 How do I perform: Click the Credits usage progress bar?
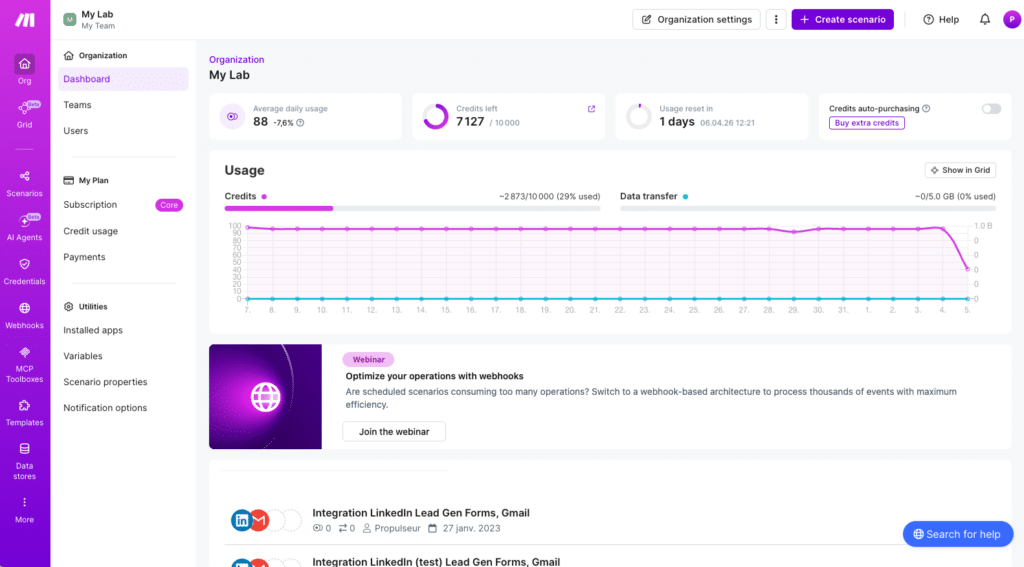[x=412, y=208]
